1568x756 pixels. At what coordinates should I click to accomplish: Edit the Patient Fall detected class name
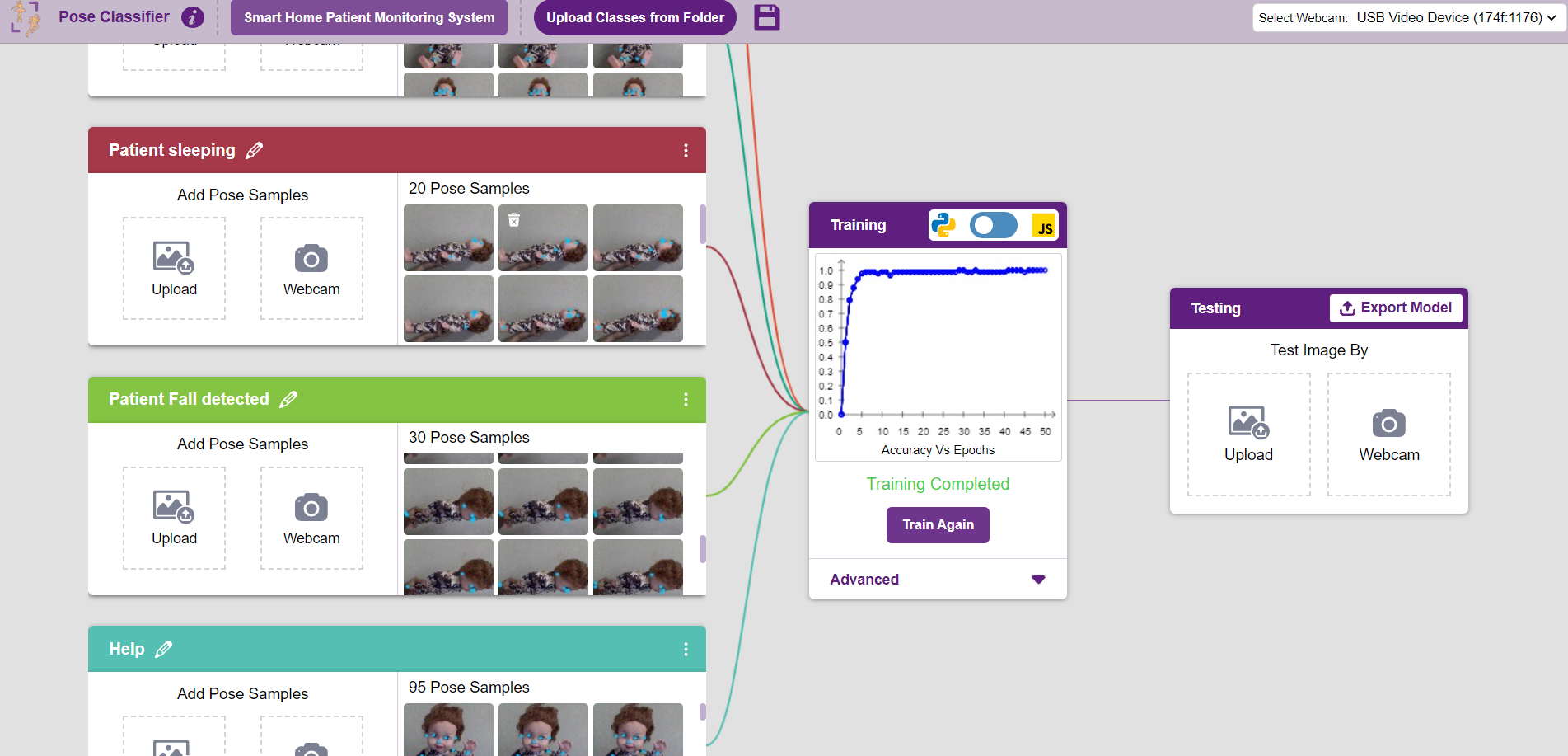pos(288,399)
